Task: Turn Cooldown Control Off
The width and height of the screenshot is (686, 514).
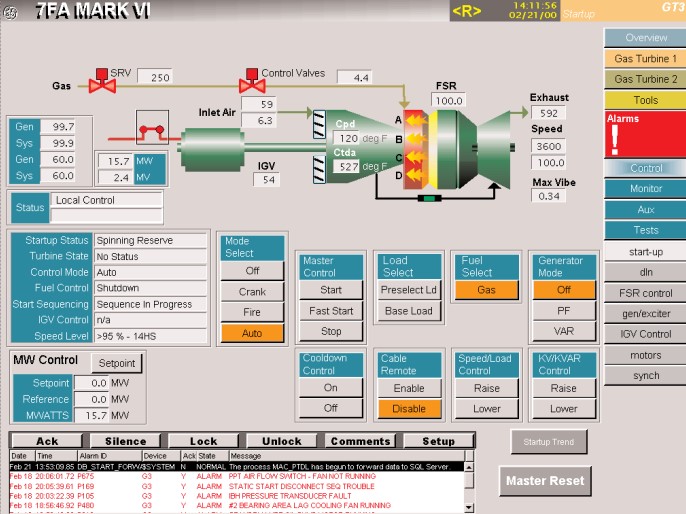Action: coord(331,408)
